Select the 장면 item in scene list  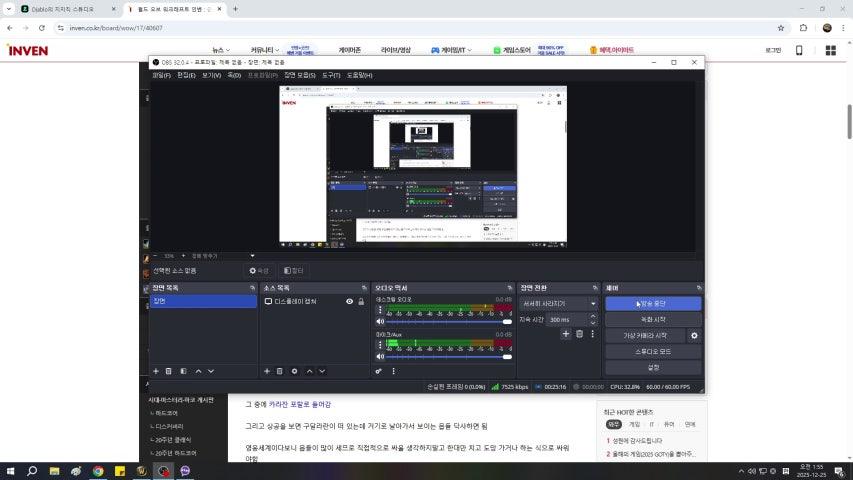point(203,301)
